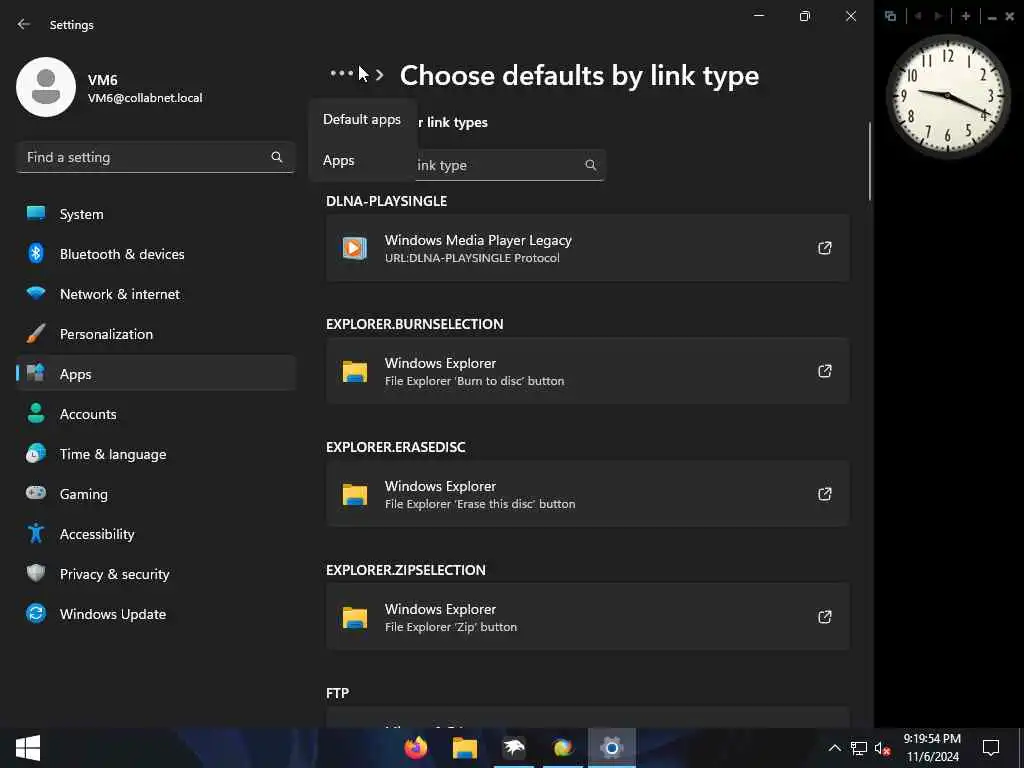
Task: Click external-link icon for Burn to disc row
Action: pos(825,371)
